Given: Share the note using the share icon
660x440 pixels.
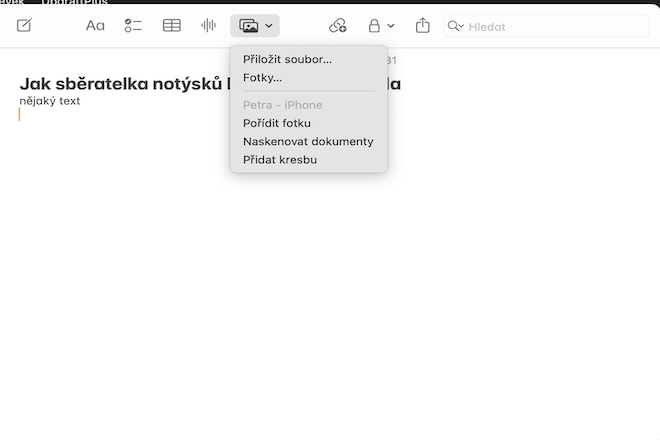Looking at the screenshot, I should 422,26.
